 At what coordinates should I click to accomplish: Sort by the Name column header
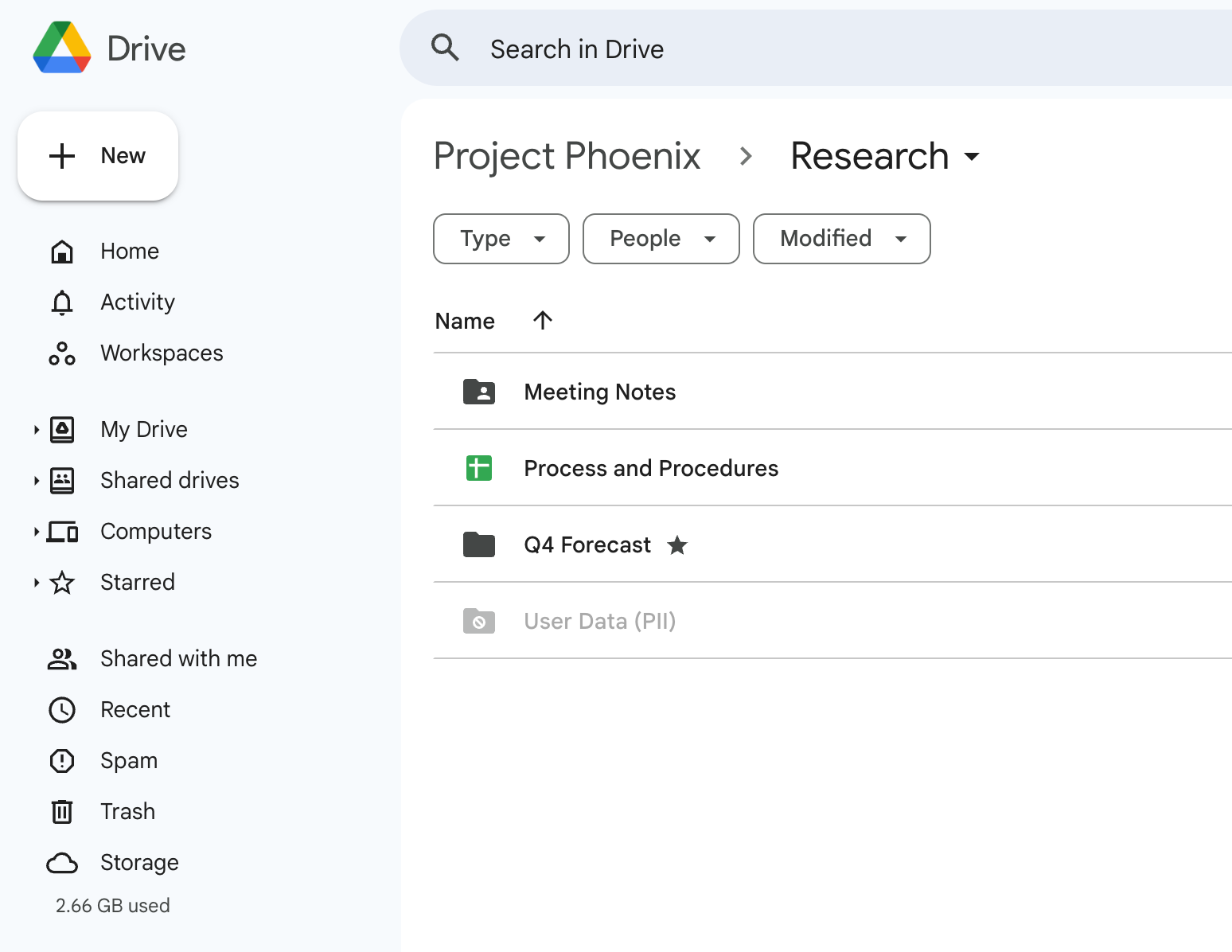point(465,321)
